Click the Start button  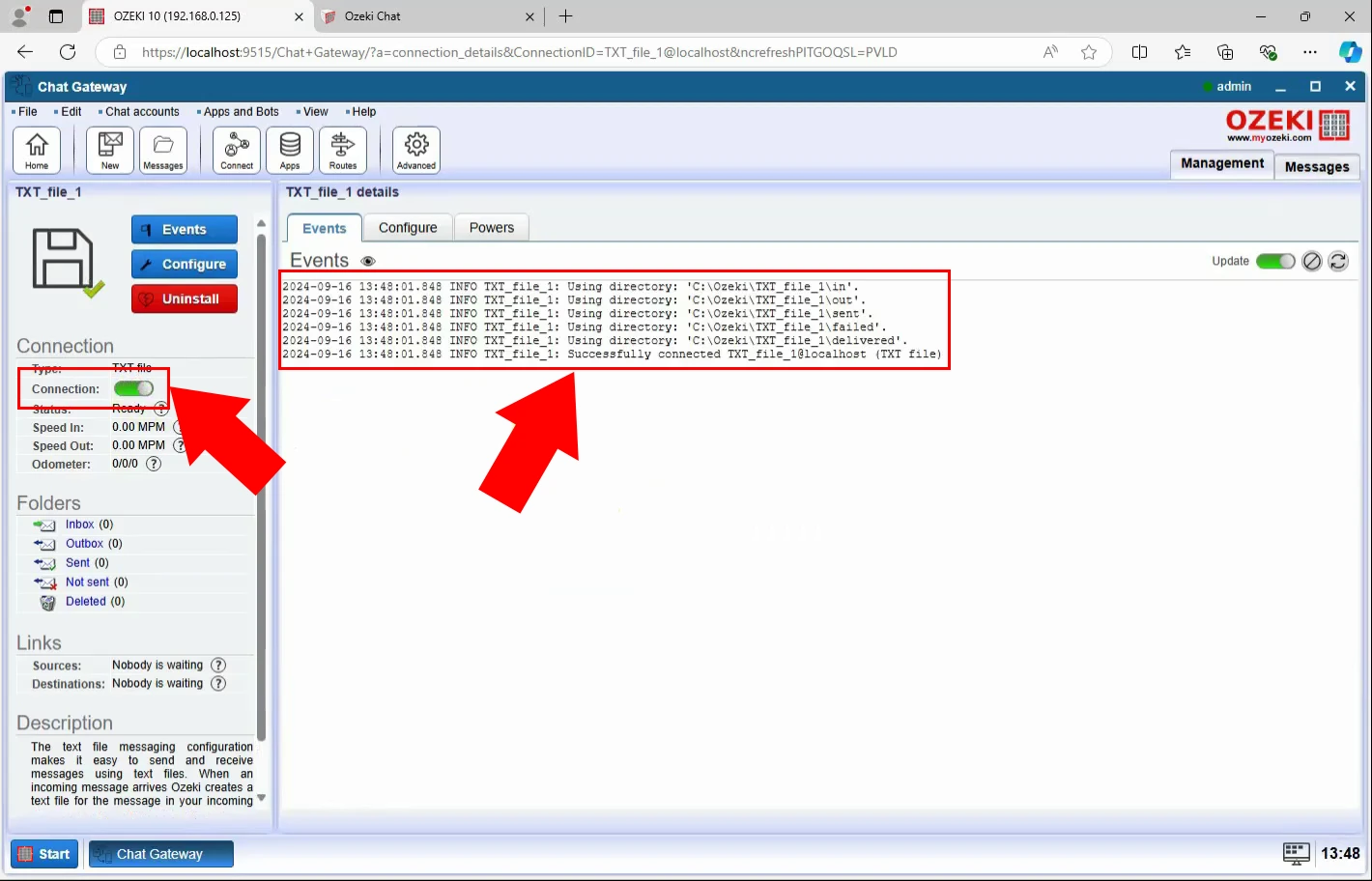(44, 854)
